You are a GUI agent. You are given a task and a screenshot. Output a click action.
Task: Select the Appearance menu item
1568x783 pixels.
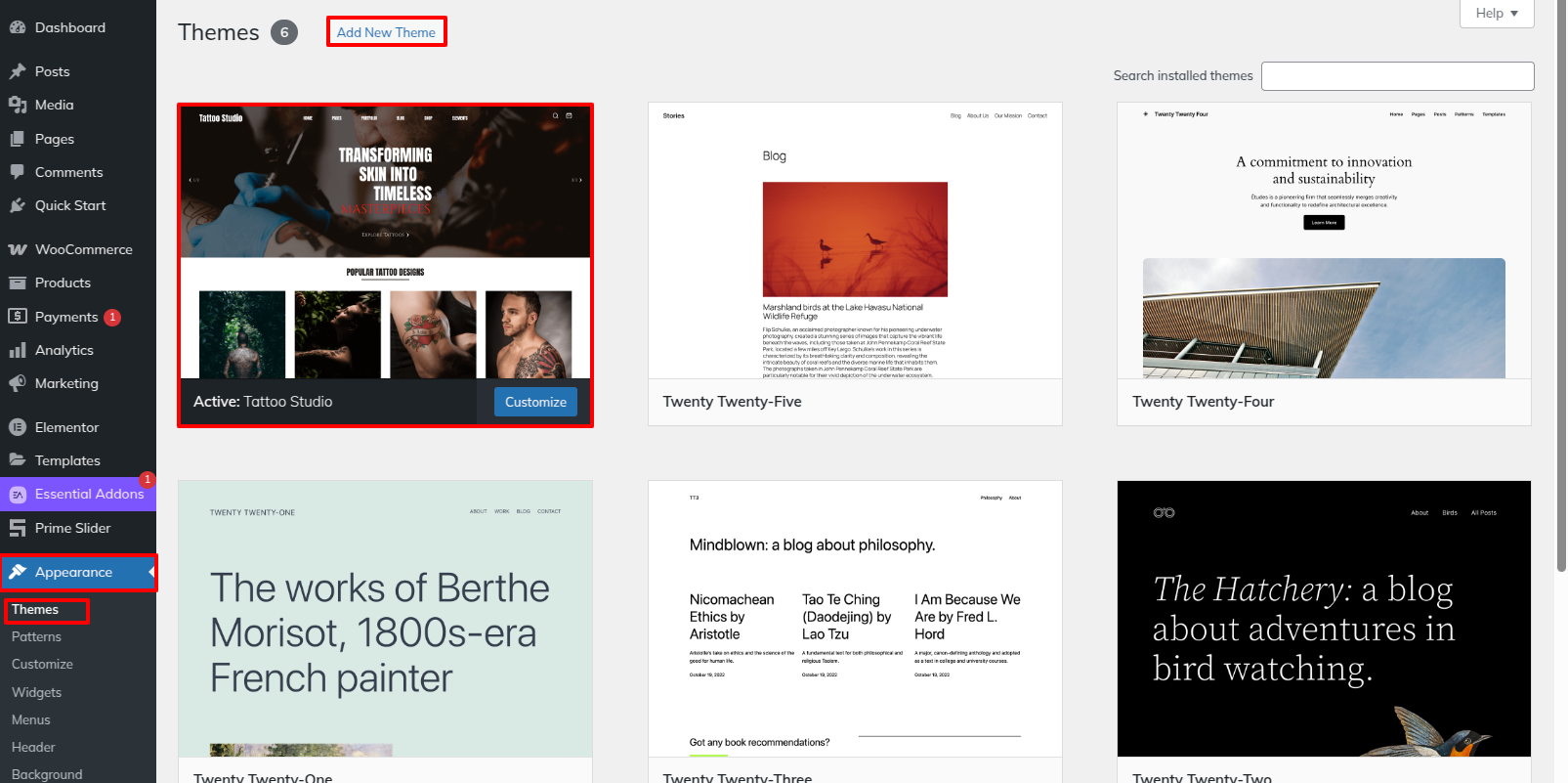pyautogui.click(x=78, y=572)
